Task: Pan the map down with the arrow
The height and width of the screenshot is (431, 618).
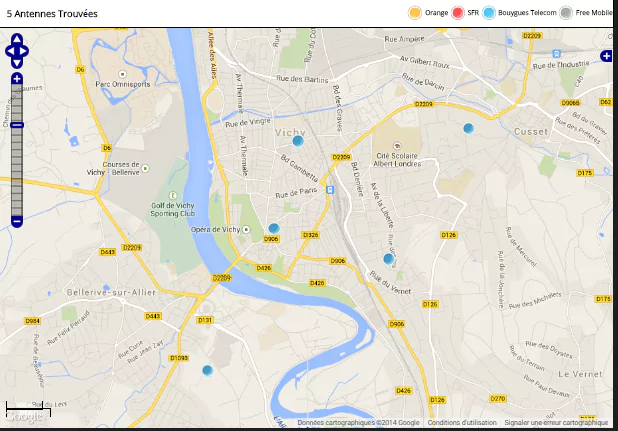Action: [x=17, y=63]
